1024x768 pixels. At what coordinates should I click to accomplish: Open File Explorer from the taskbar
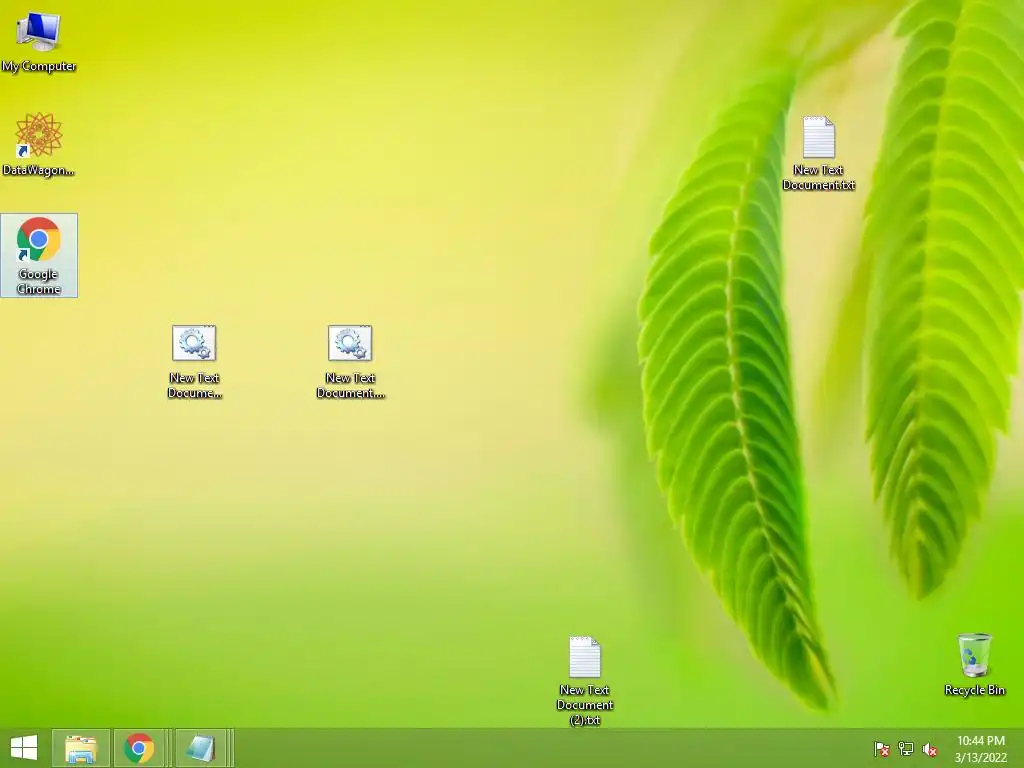81,748
